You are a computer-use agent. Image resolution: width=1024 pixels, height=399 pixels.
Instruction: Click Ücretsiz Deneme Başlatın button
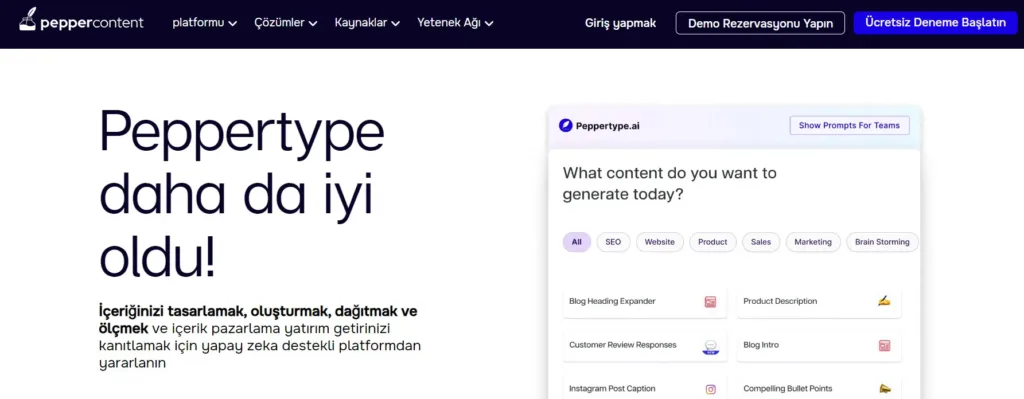click(x=935, y=22)
